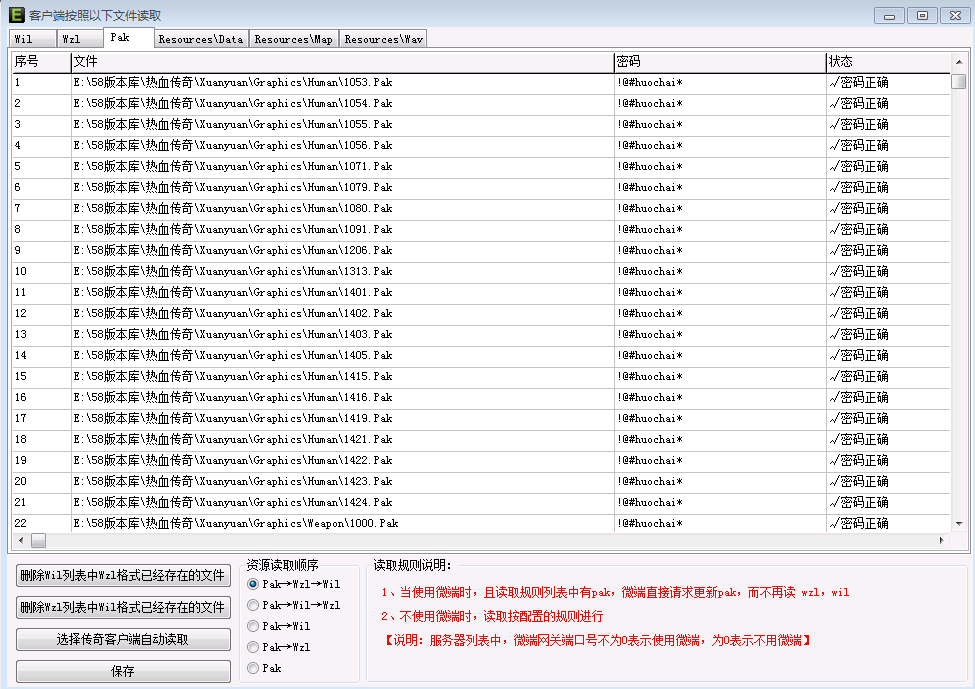
Task: Minimize the 客户端按照以下文件读取 window
Action: pos(889,16)
